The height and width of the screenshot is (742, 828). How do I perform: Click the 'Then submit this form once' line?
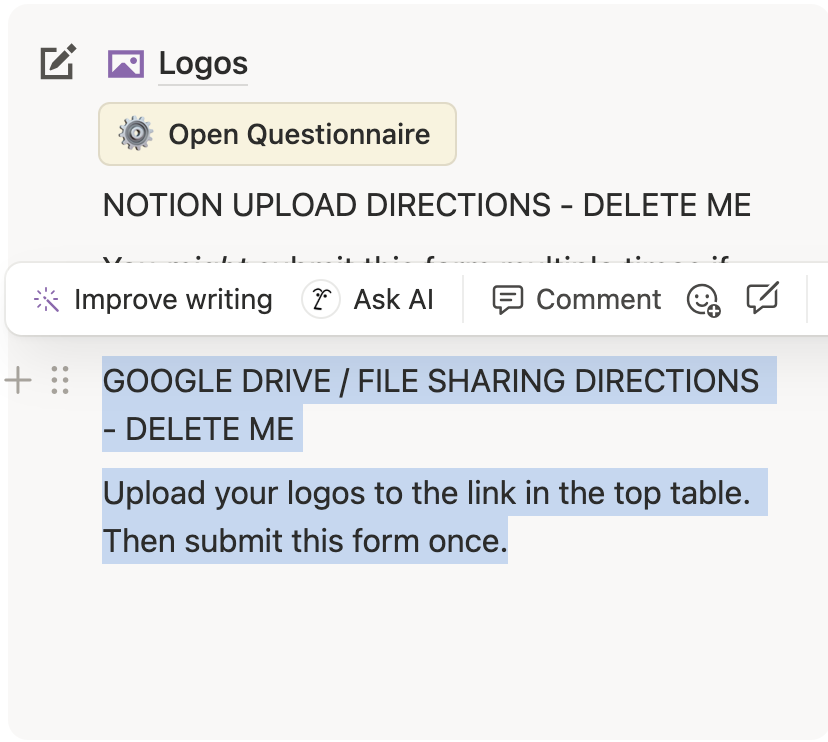(305, 541)
